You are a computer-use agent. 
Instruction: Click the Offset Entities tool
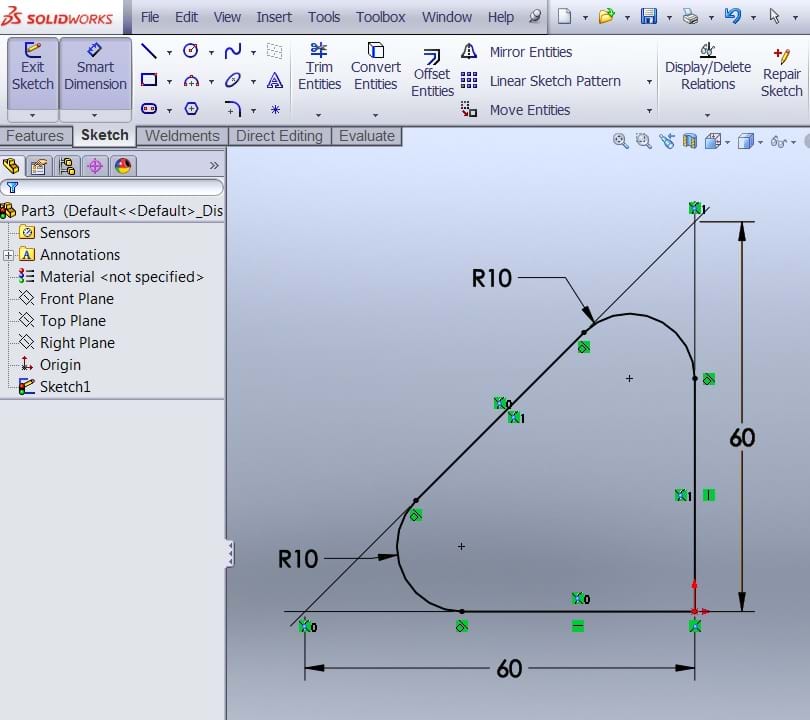click(x=432, y=72)
